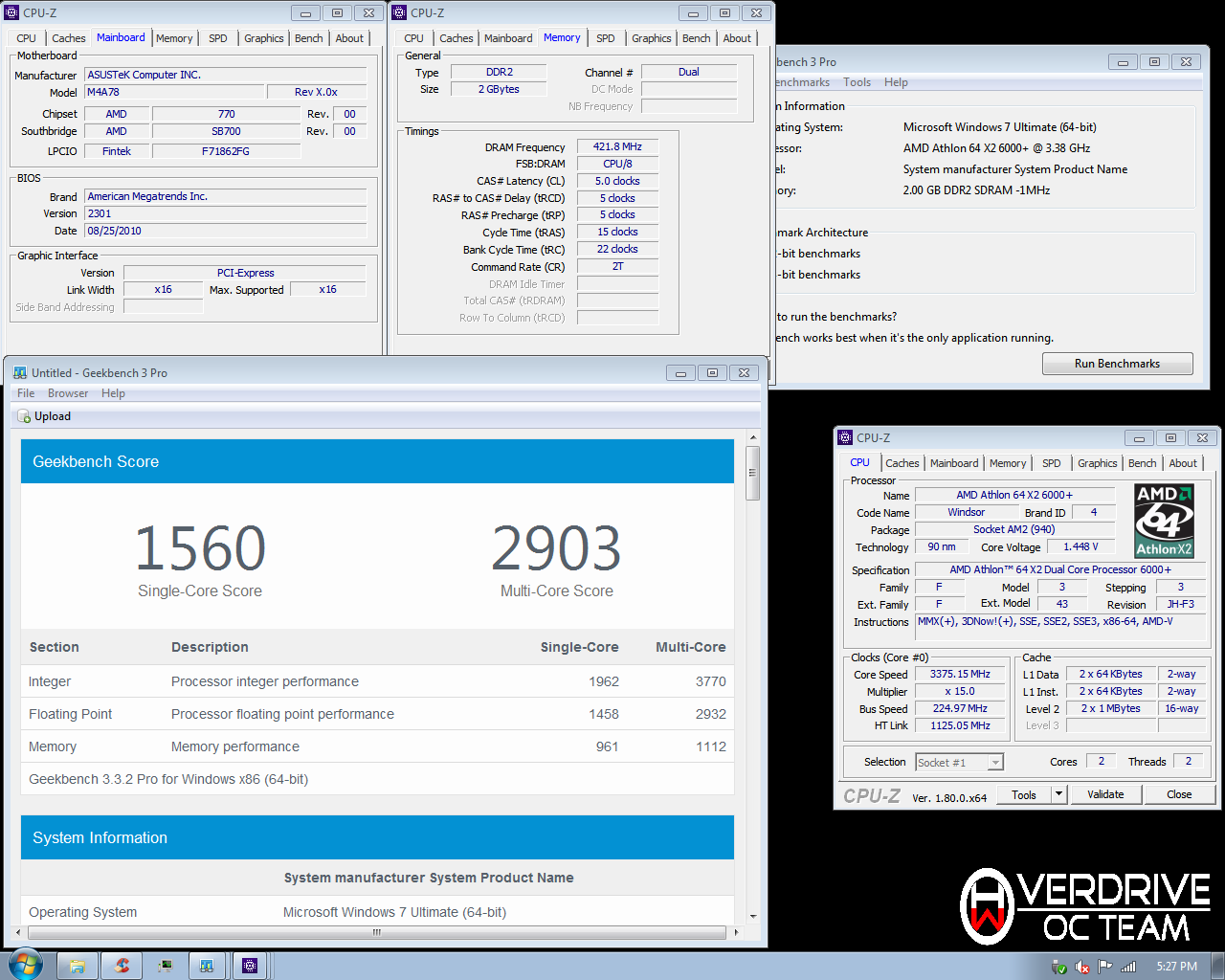Screen dimensions: 1225x980
Task: Click the Core Speed value 3375.15 MHz
Action: [960, 674]
